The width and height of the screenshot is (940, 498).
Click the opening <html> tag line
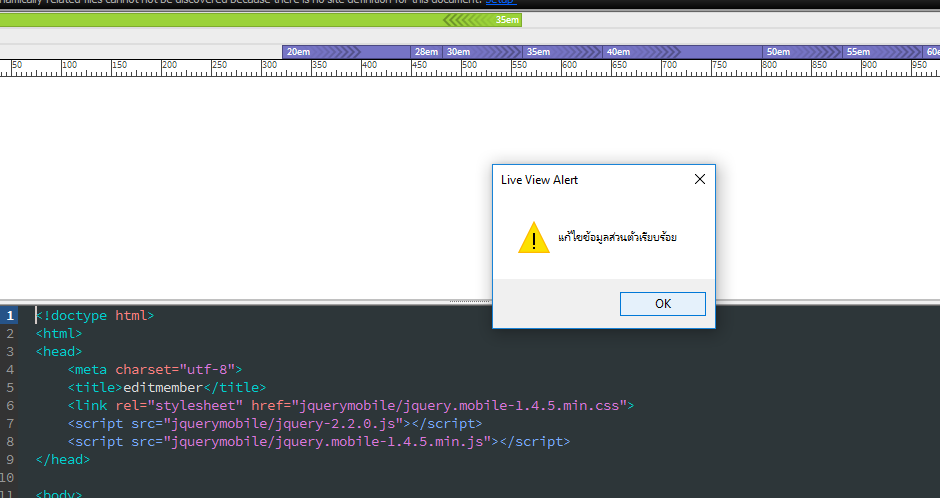[59, 333]
